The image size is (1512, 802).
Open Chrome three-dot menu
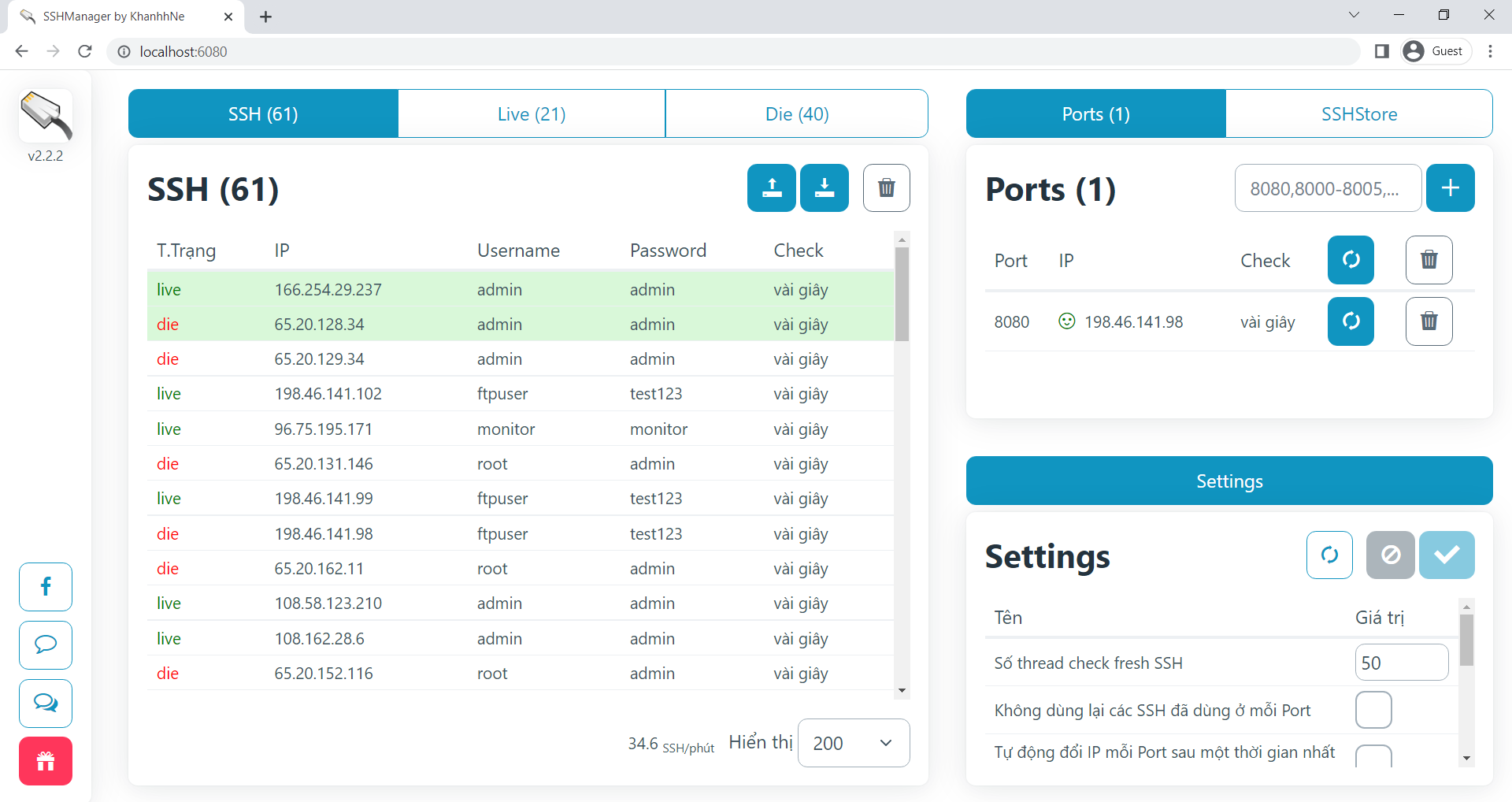(x=1490, y=51)
